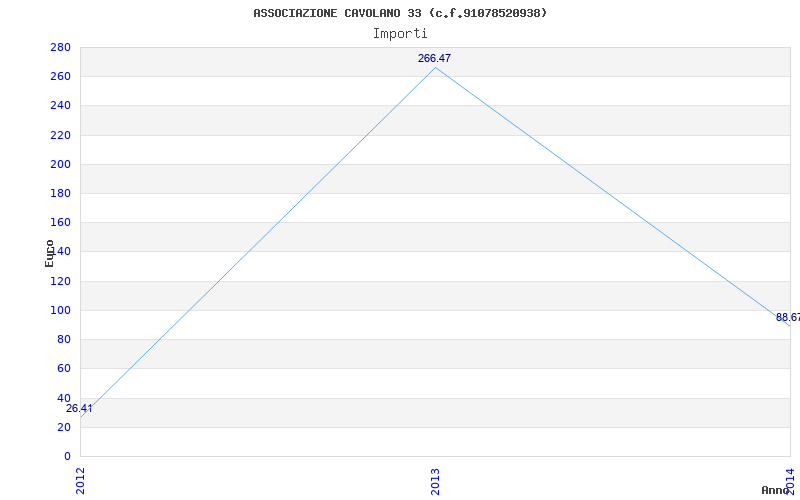
Task: Click the Anno x-axis title
Action: click(776, 490)
